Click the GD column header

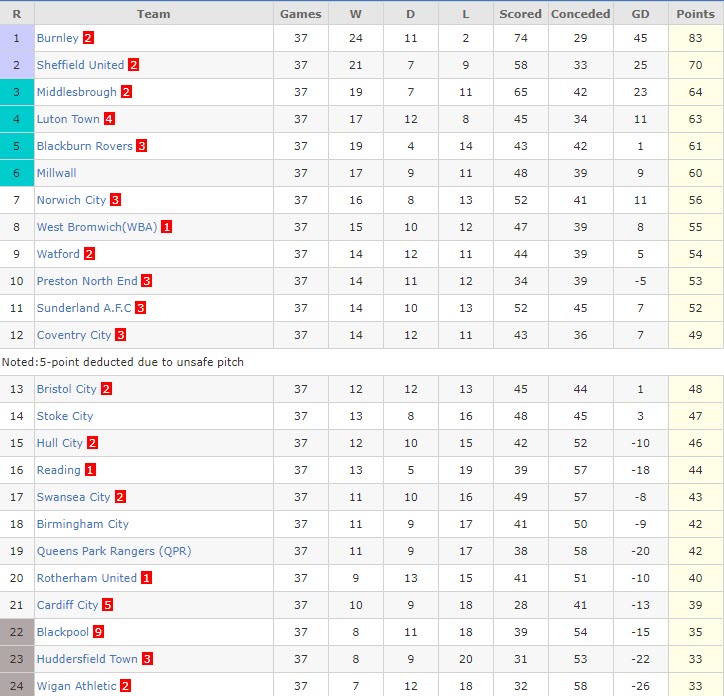coord(640,14)
